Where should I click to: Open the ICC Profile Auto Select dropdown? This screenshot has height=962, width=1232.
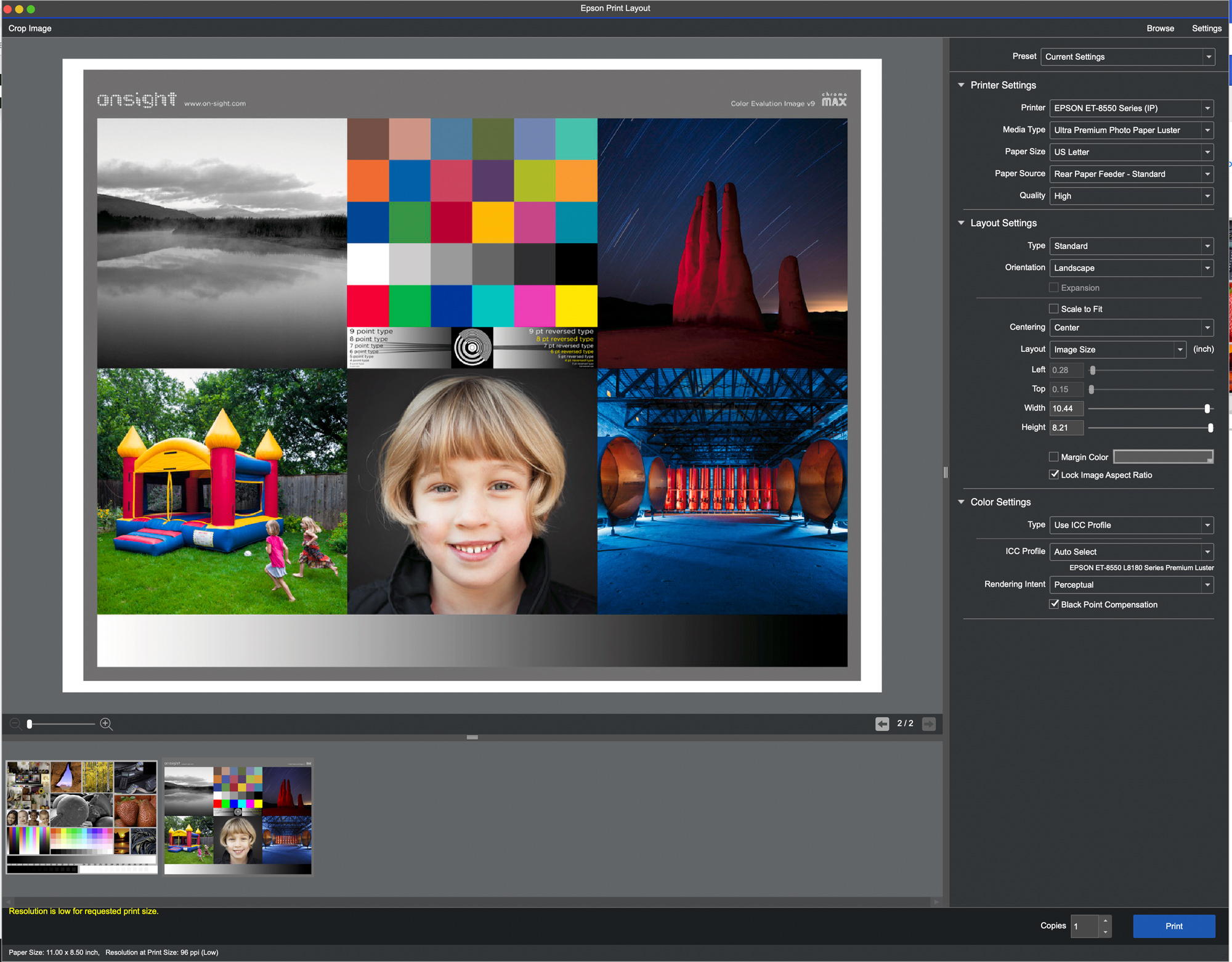(1132, 552)
